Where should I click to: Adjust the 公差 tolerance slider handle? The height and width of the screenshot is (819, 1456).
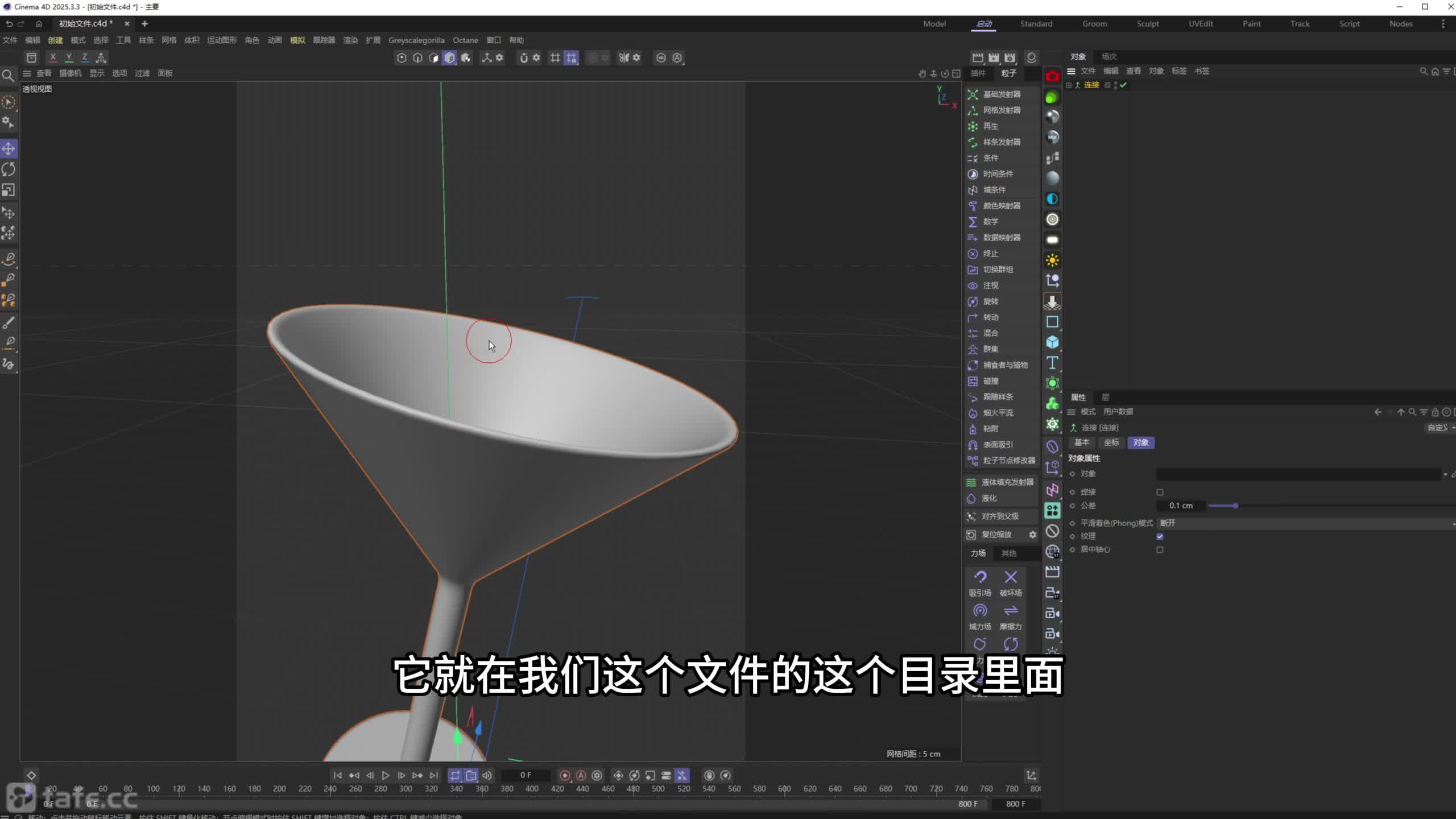tap(1235, 506)
